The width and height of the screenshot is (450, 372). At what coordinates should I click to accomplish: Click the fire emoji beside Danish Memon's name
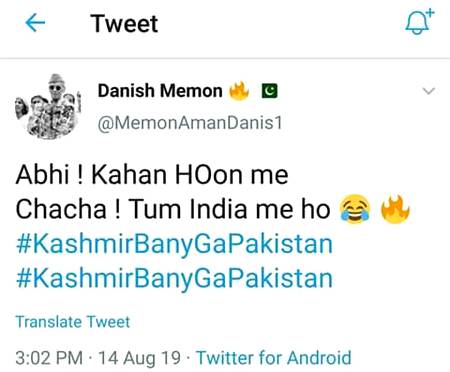pyautogui.click(x=239, y=91)
